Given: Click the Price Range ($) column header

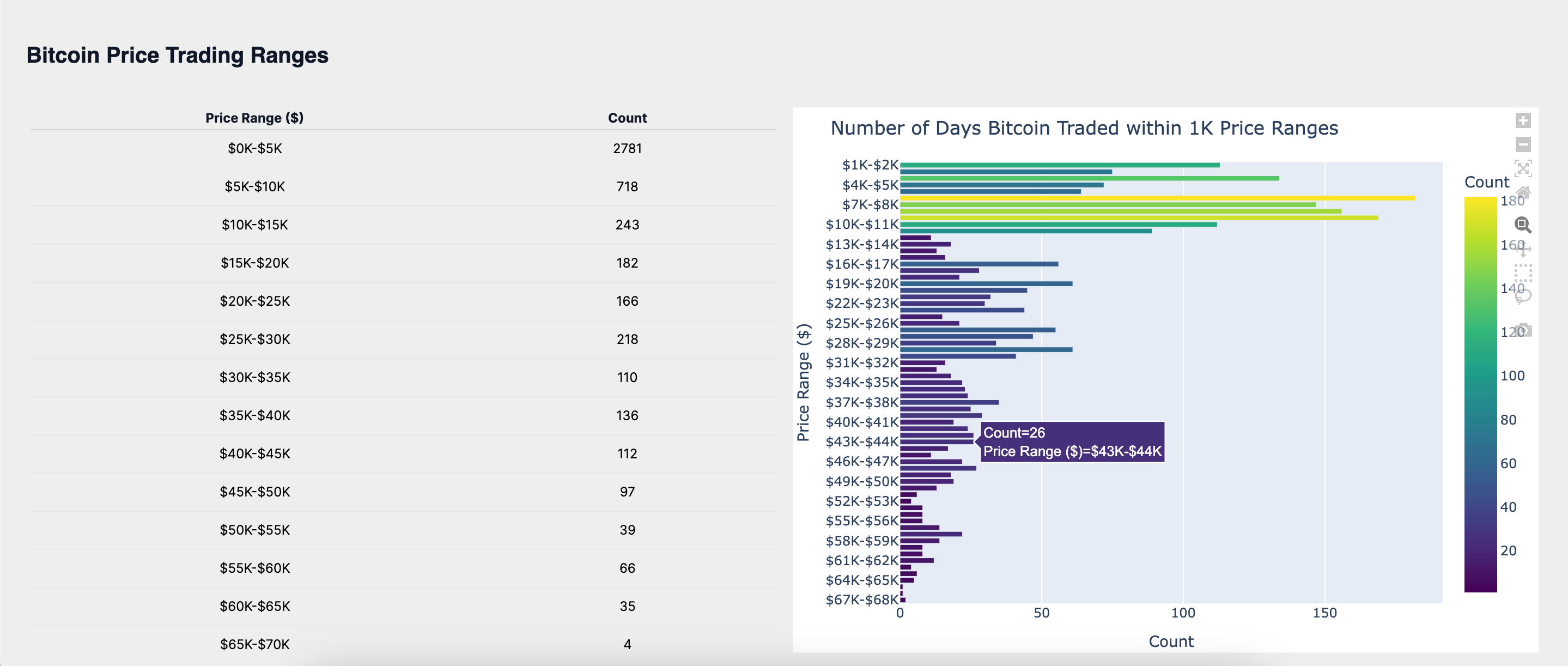Looking at the screenshot, I should [254, 118].
